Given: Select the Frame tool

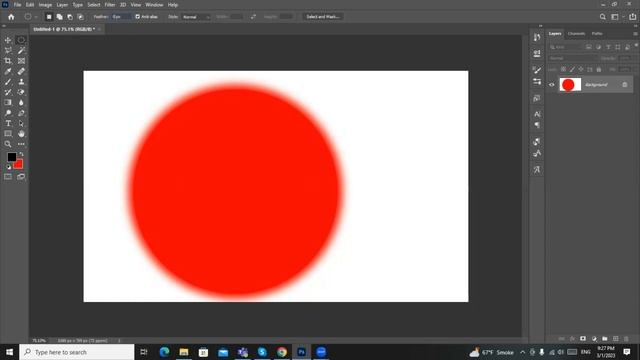Looking at the screenshot, I should pyautogui.click(x=21, y=61).
